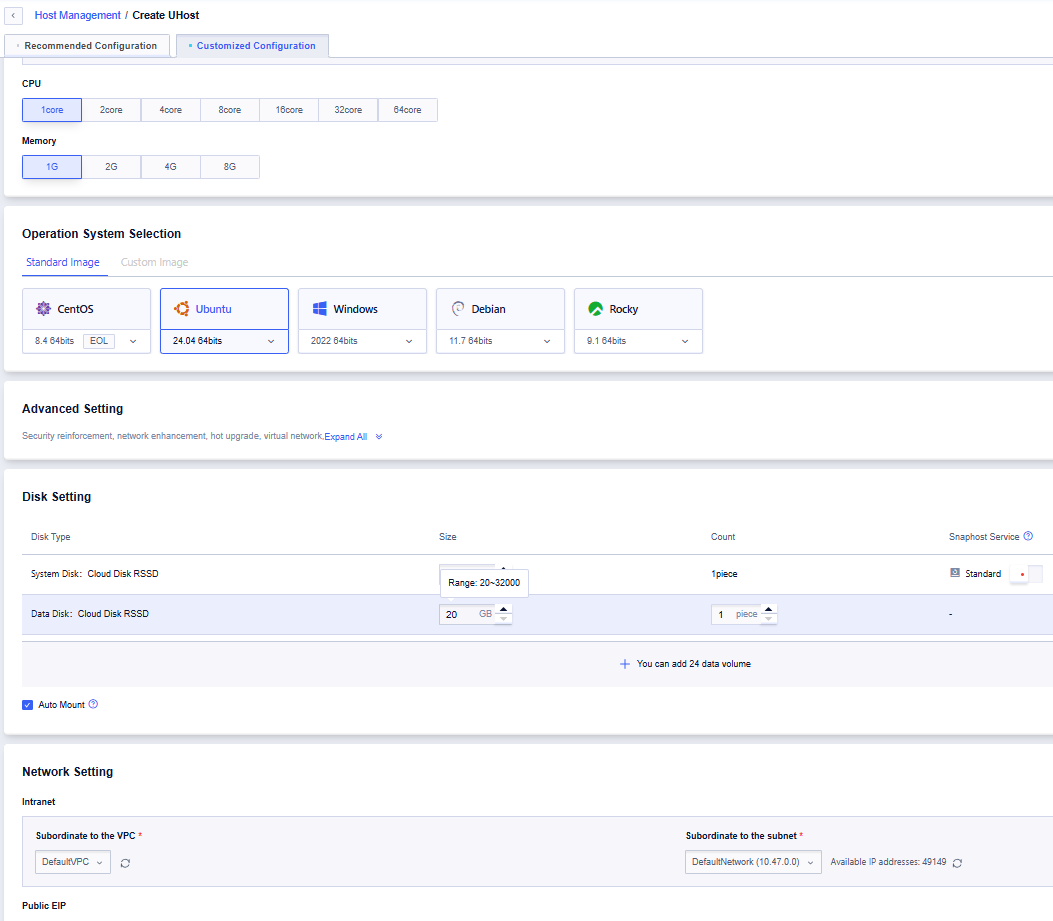This screenshot has width=1053, height=921.
Task: Open the Windows 2022 64bits version dropdown
Action: pyautogui.click(x=363, y=341)
